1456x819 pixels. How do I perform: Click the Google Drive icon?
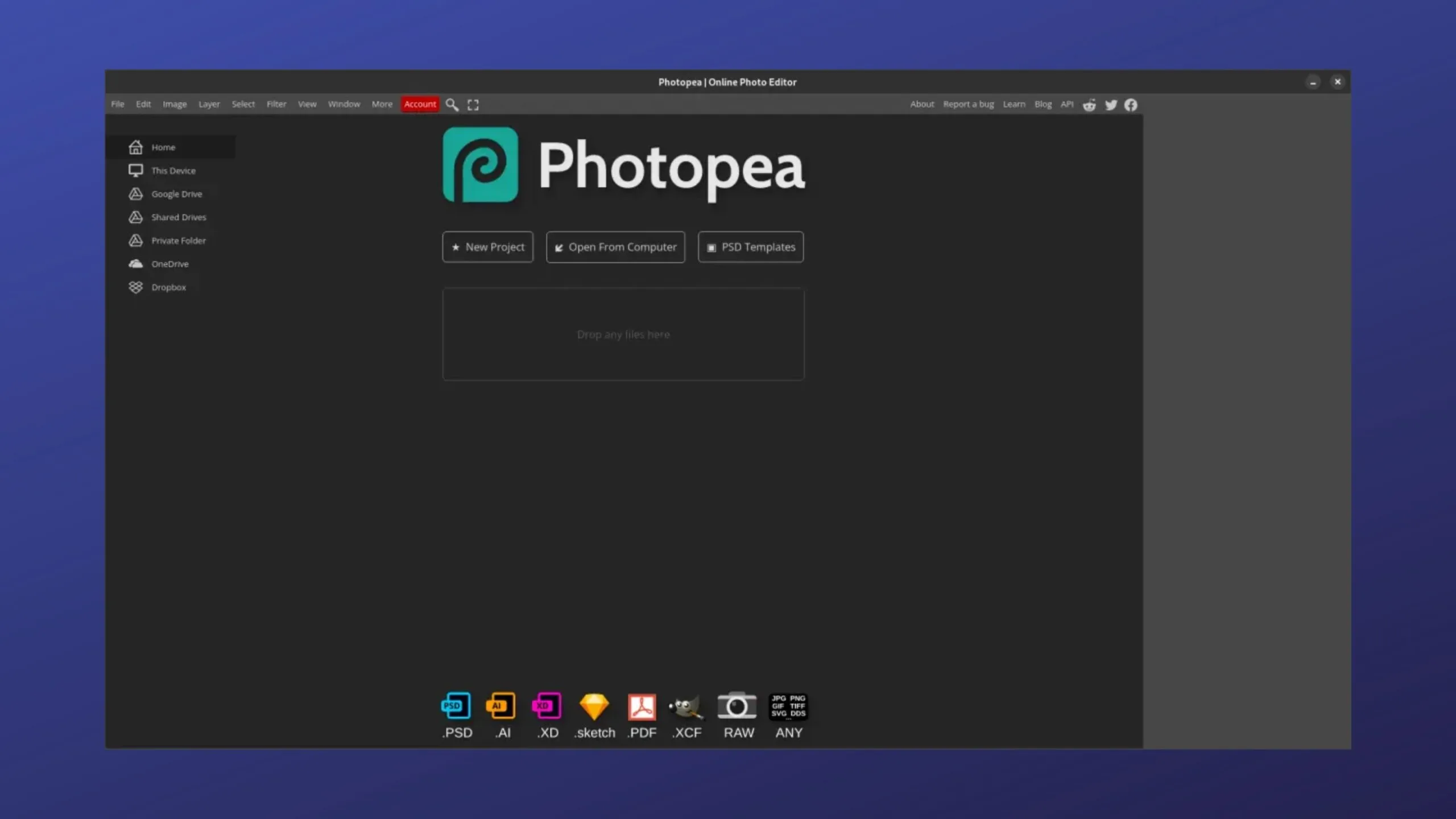point(135,194)
